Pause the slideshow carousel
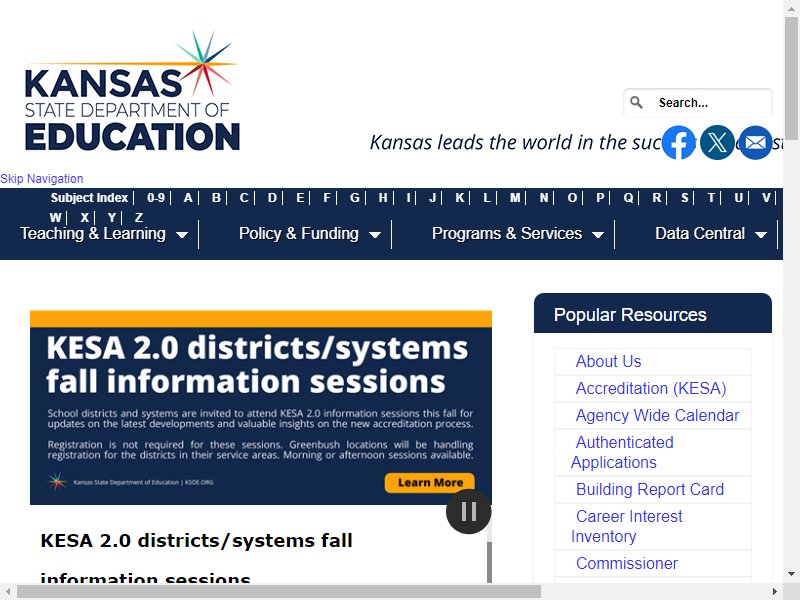Image resolution: width=800 pixels, height=600 pixels. pyautogui.click(x=468, y=511)
